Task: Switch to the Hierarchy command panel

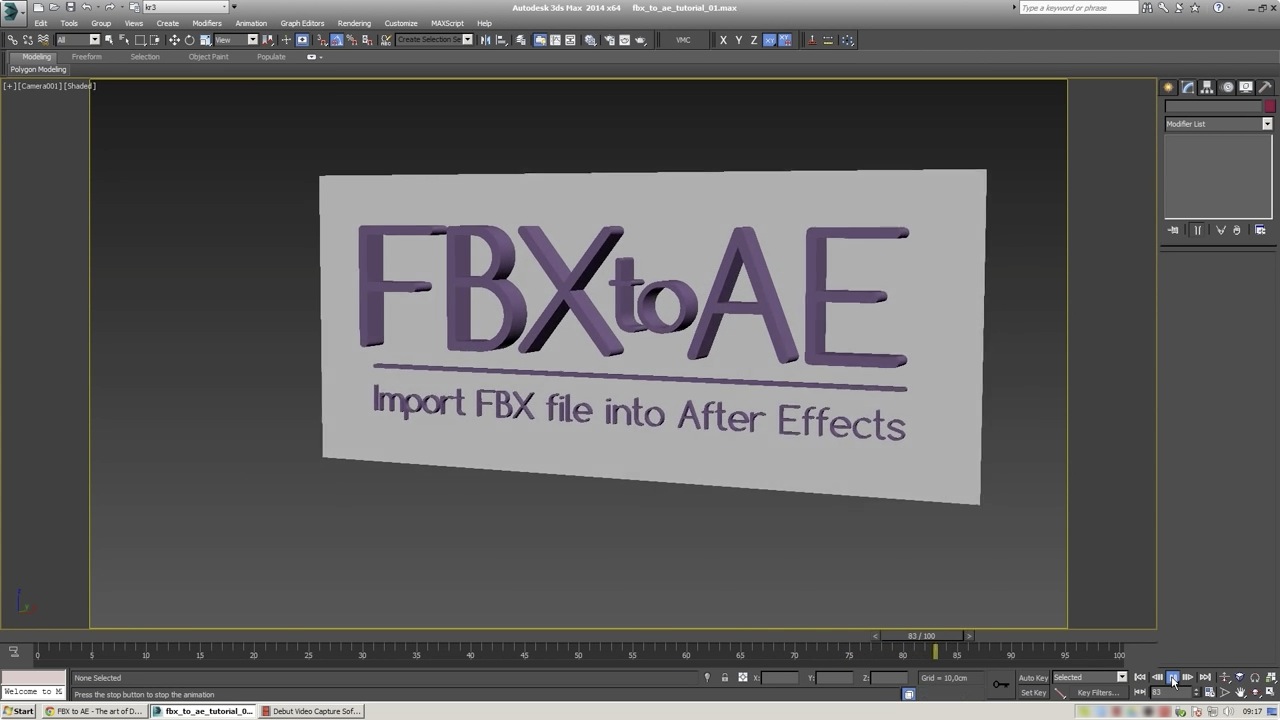Action: tap(1206, 87)
